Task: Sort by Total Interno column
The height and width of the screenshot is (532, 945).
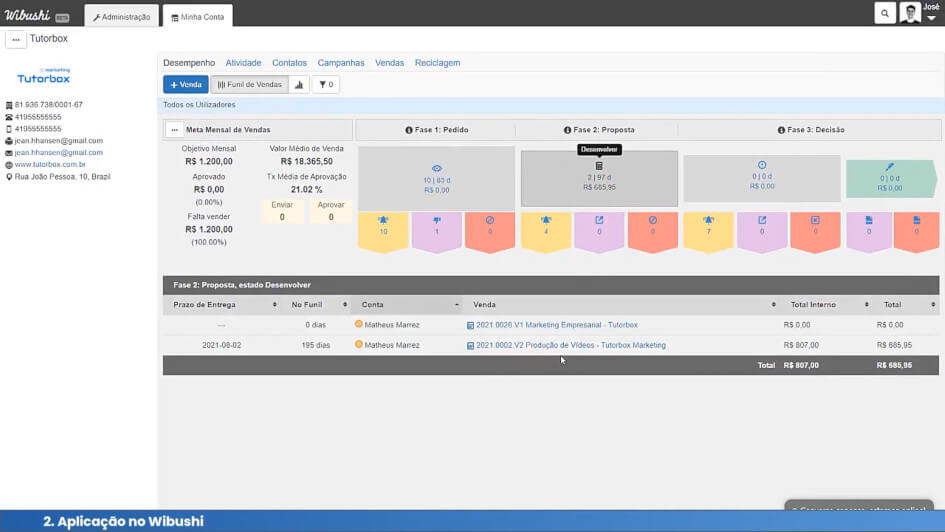Action: (x=827, y=305)
